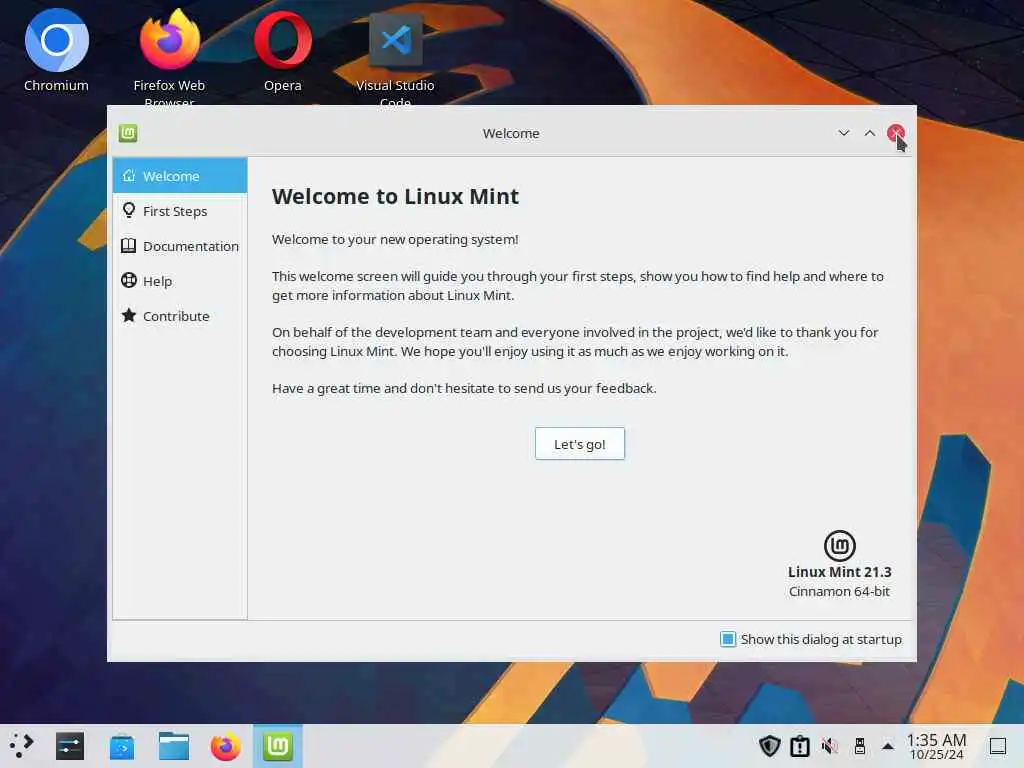Click the Welcome to Linux Mint heading

pyautogui.click(x=395, y=196)
